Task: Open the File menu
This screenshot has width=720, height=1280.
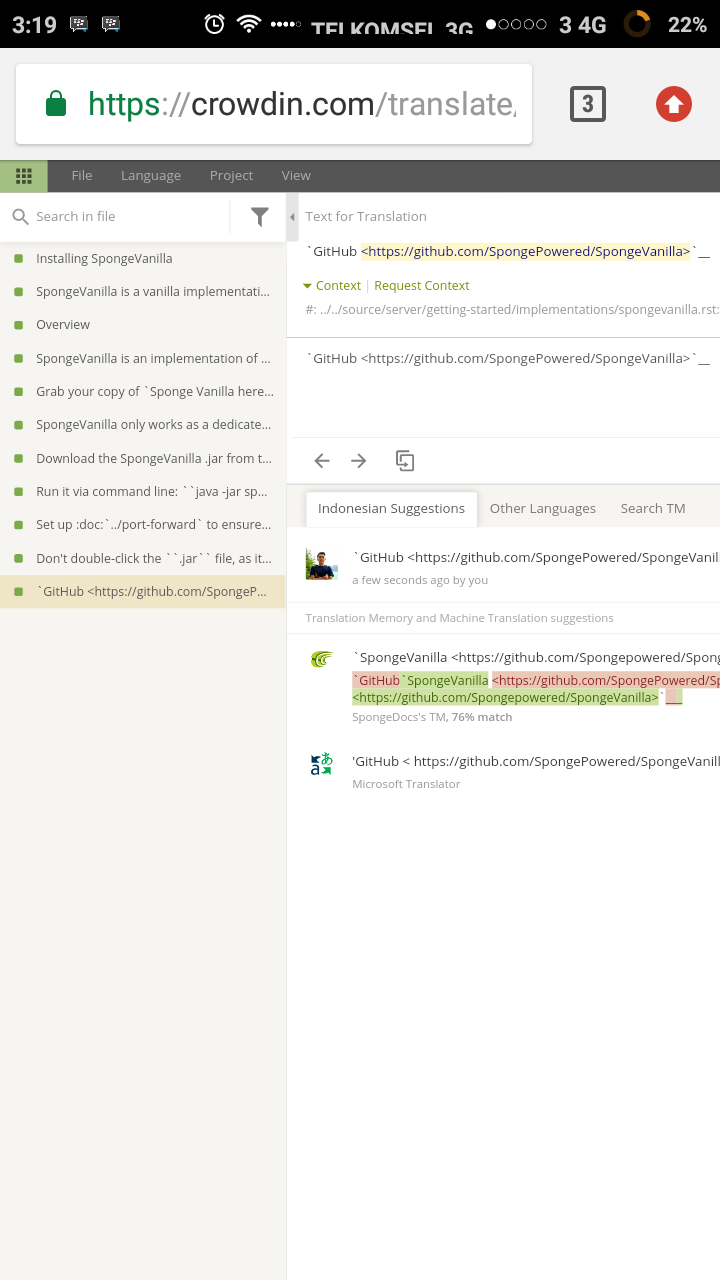Action: (x=82, y=175)
